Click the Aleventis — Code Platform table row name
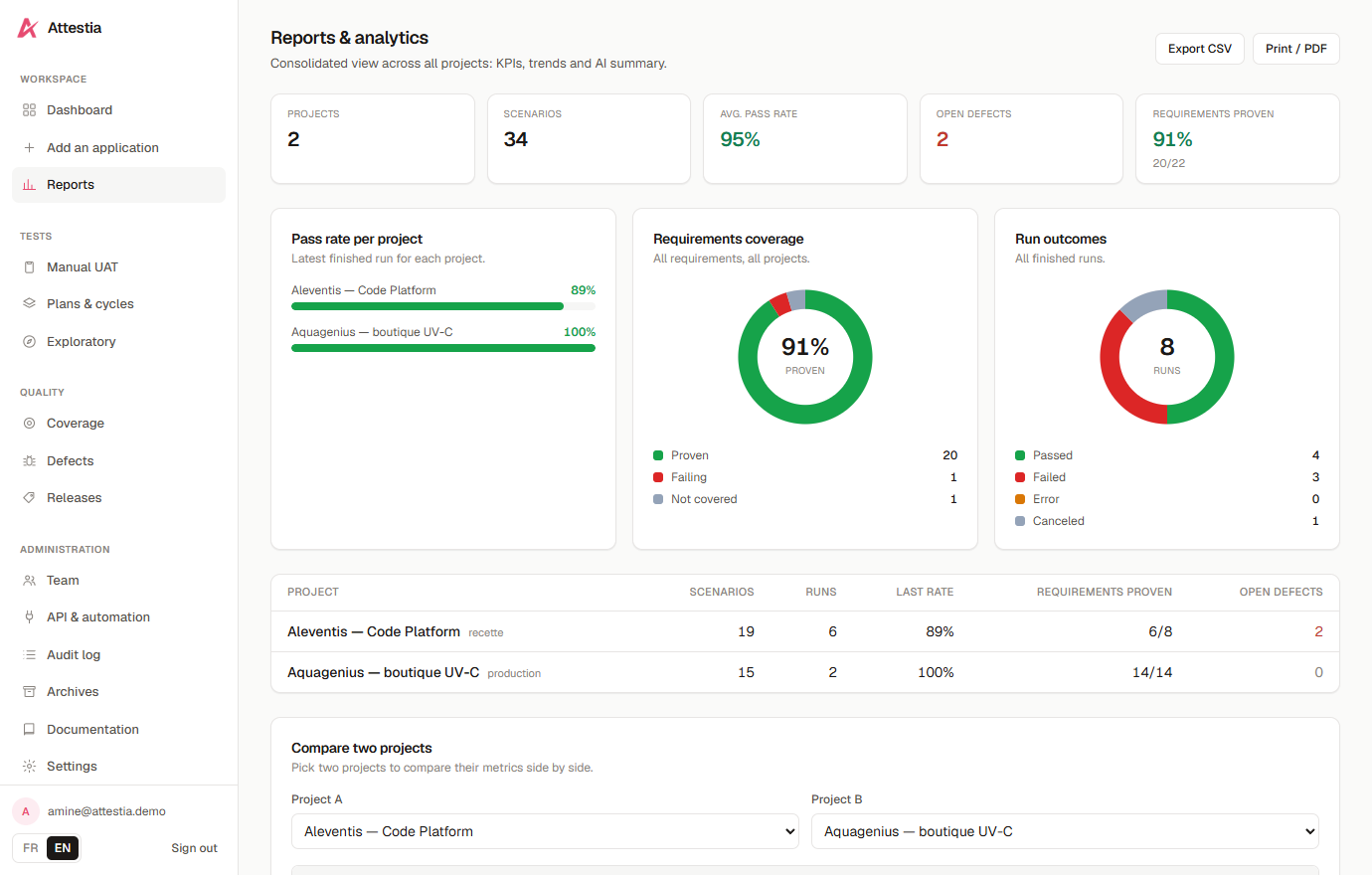 [x=374, y=631]
